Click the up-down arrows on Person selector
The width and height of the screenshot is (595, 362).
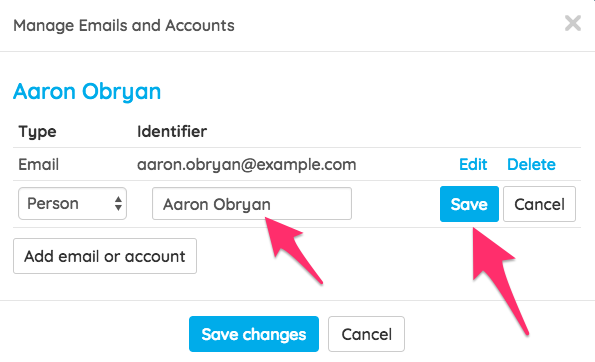pyautogui.click(x=118, y=204)
